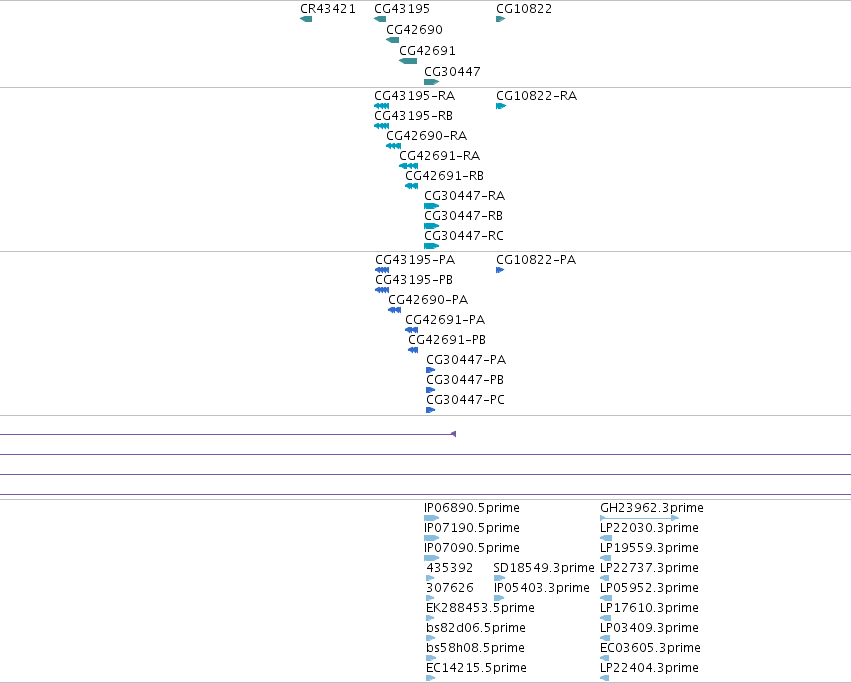Select the IP07090.5prime EST label
Viewport: 851px width, 683px height.
pyautogui.click(x=472, y=548)
